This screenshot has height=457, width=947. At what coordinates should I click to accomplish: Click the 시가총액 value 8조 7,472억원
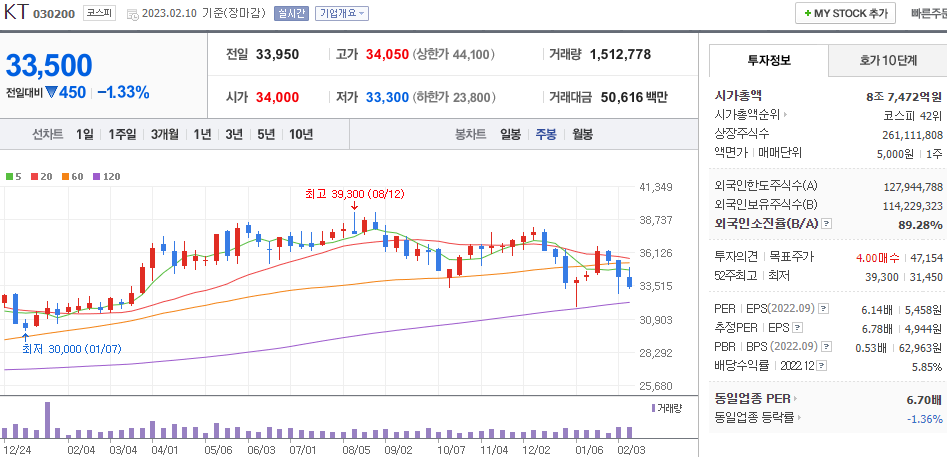pyautogui.click(x=904, y=96)
